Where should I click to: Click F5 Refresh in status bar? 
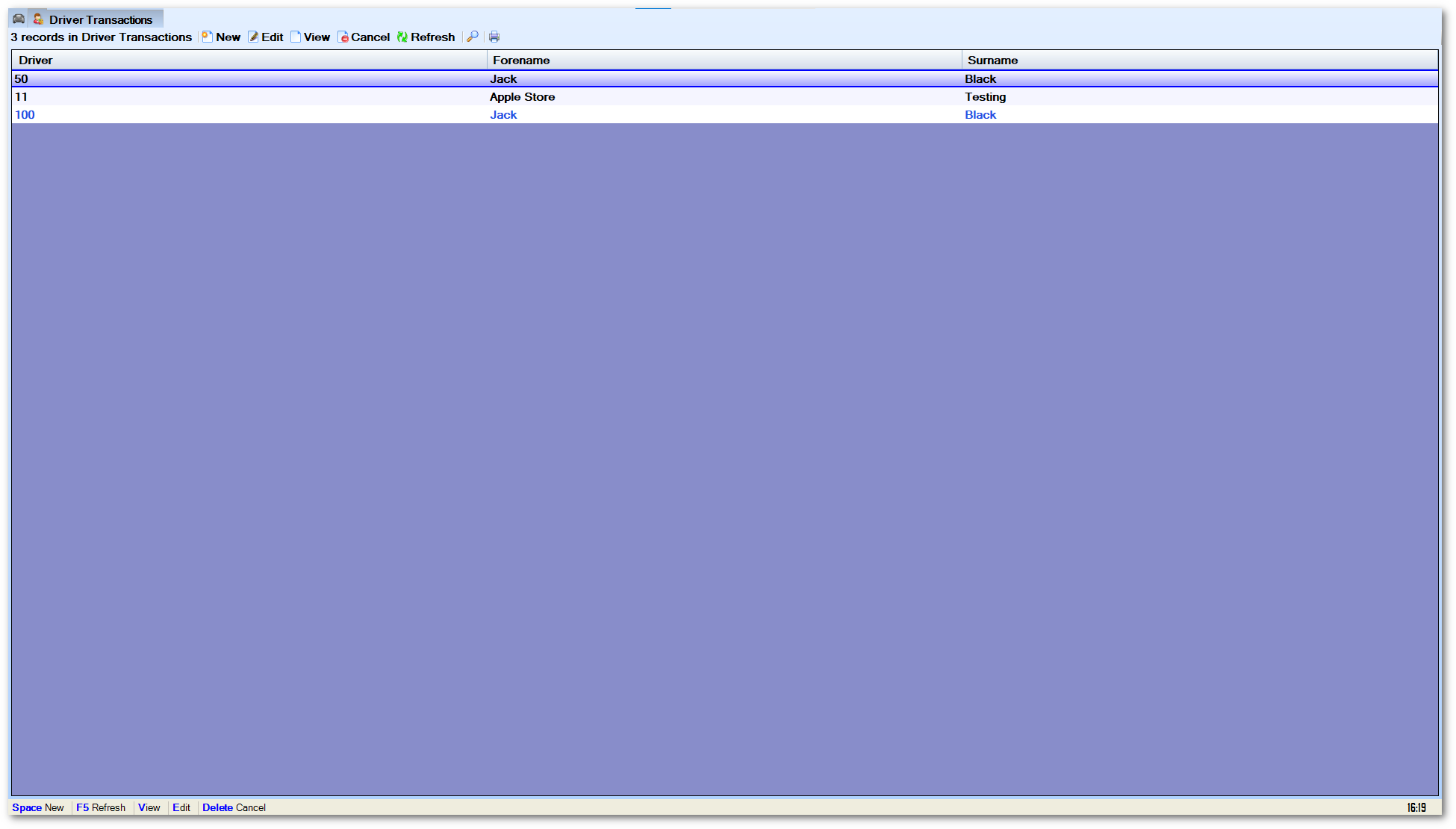click(x=101, y=807)
